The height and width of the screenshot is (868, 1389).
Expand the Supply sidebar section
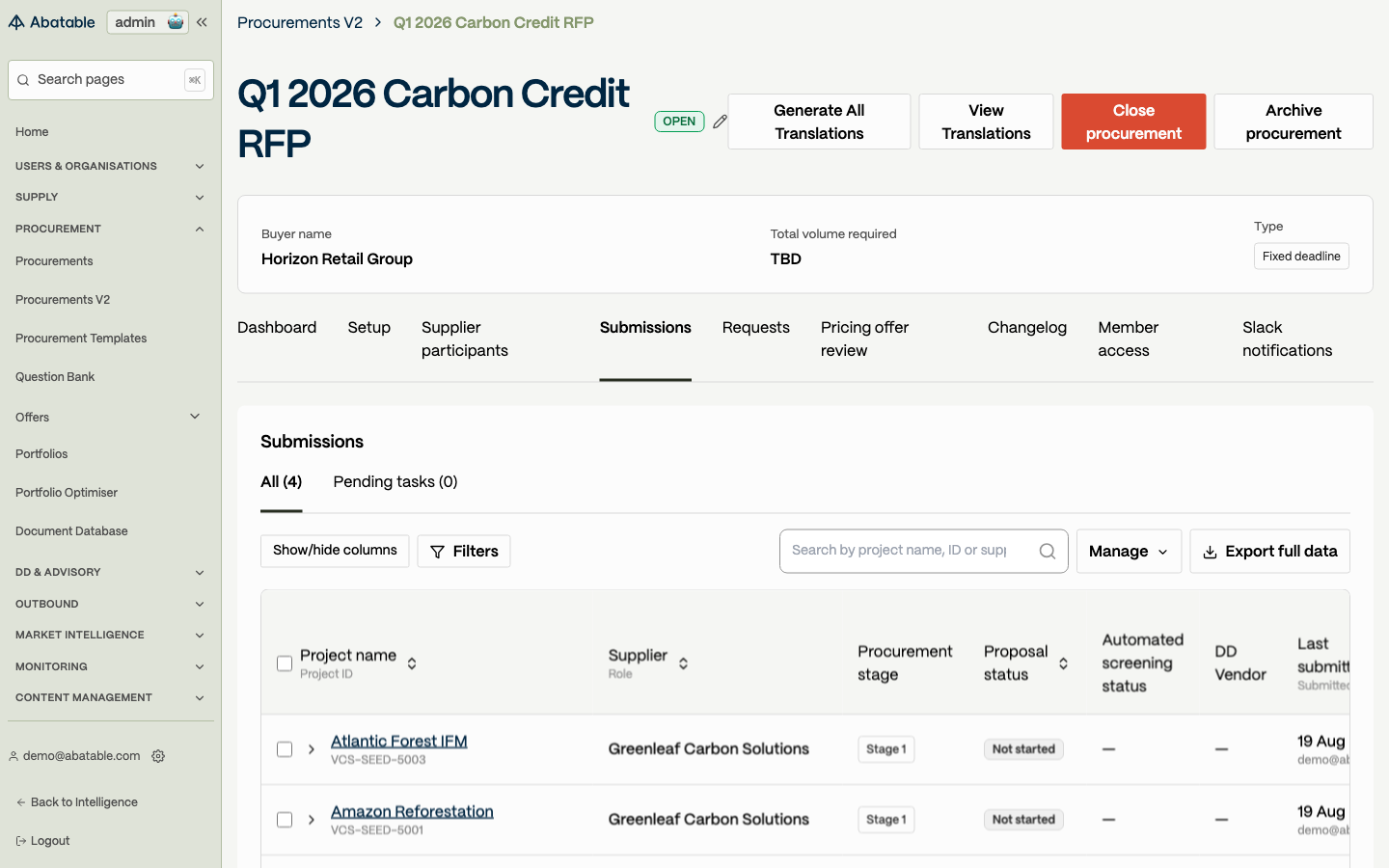[200, 197]
